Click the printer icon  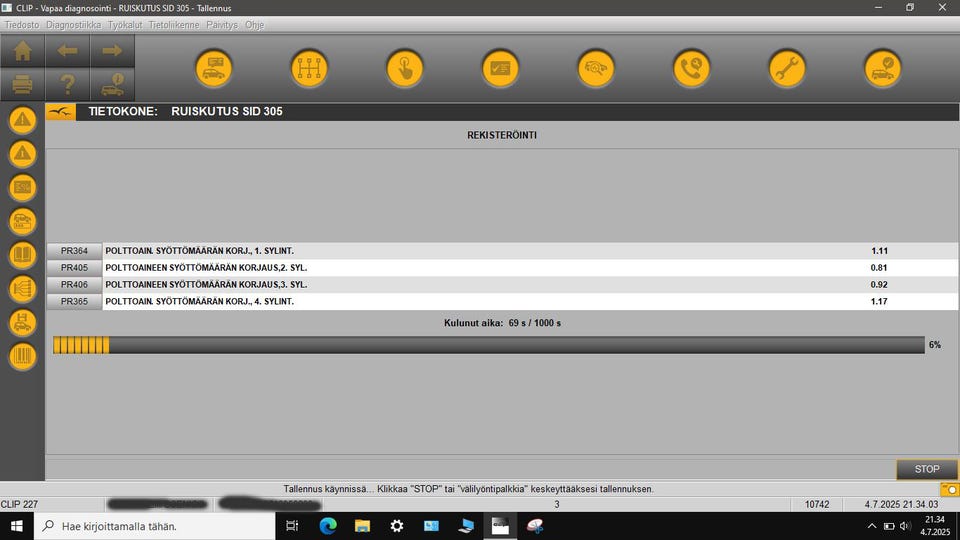23,84
